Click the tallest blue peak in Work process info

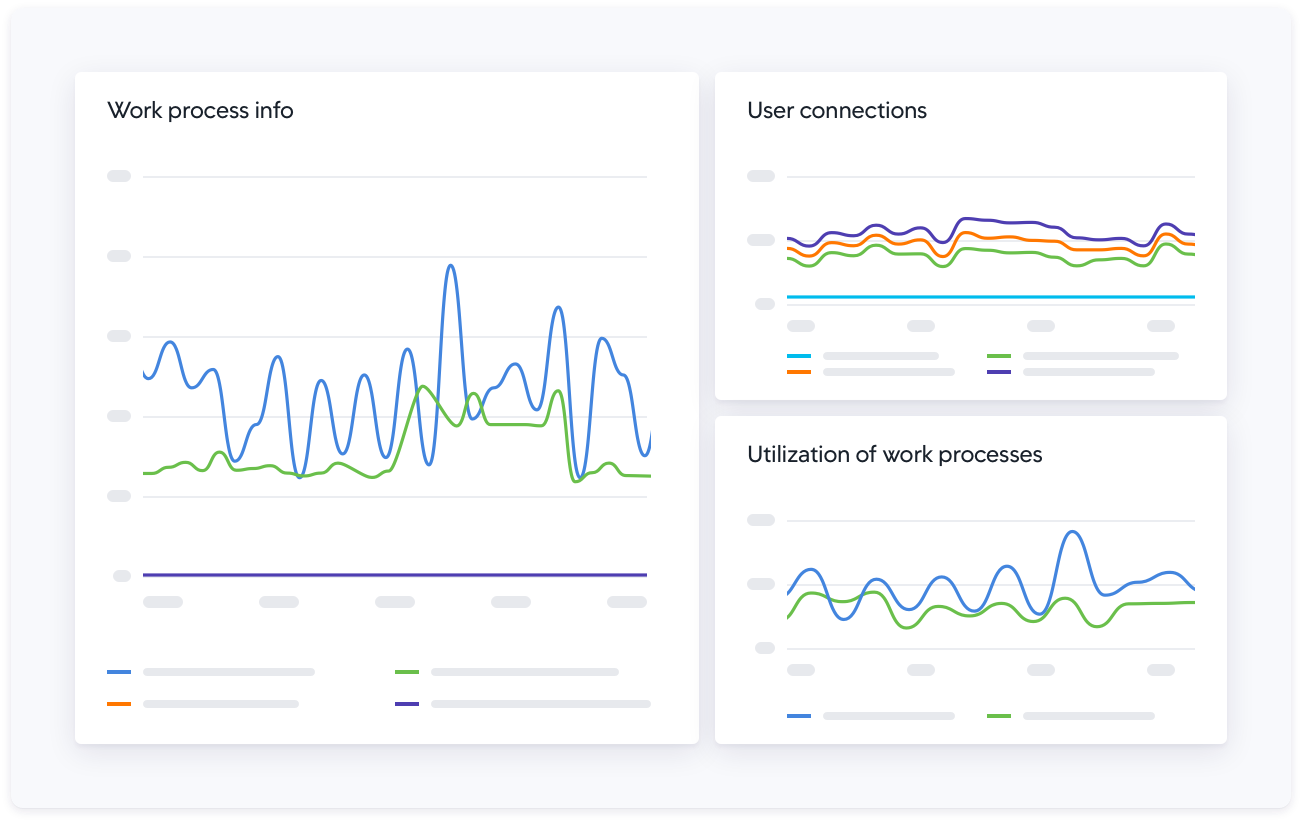tap(450, 266)
